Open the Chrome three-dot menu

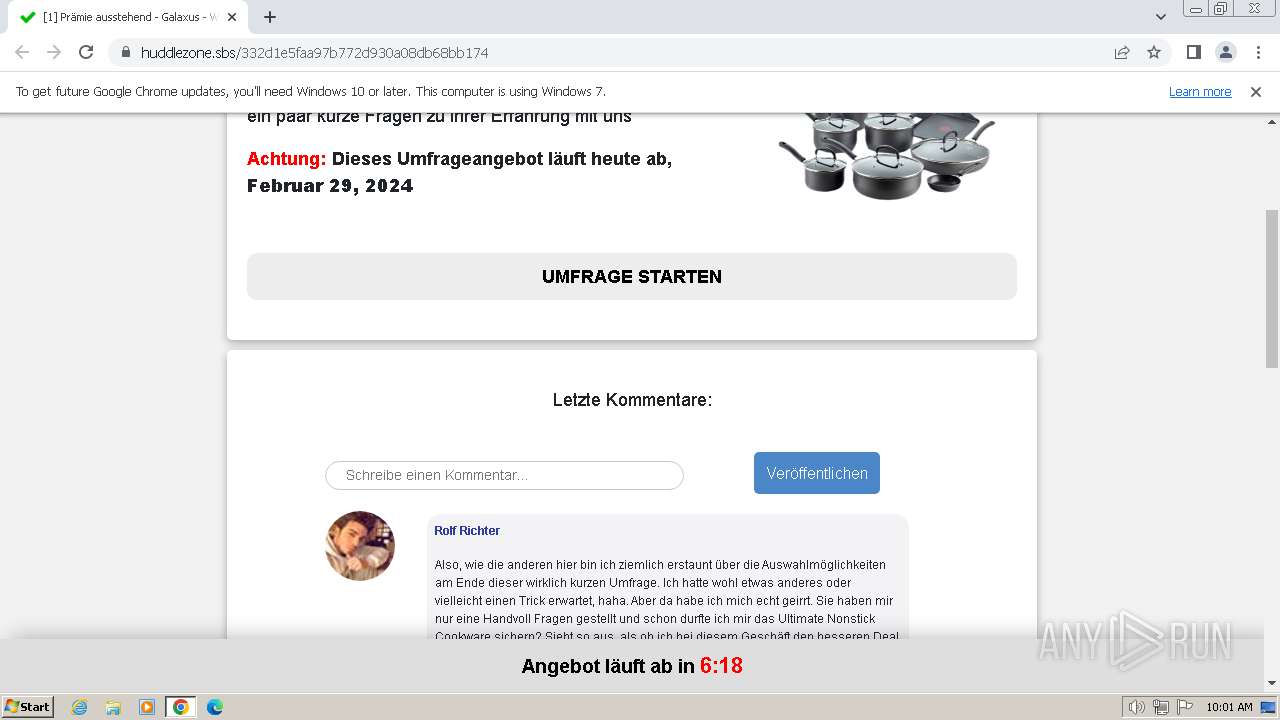(x=1257, y=52)
